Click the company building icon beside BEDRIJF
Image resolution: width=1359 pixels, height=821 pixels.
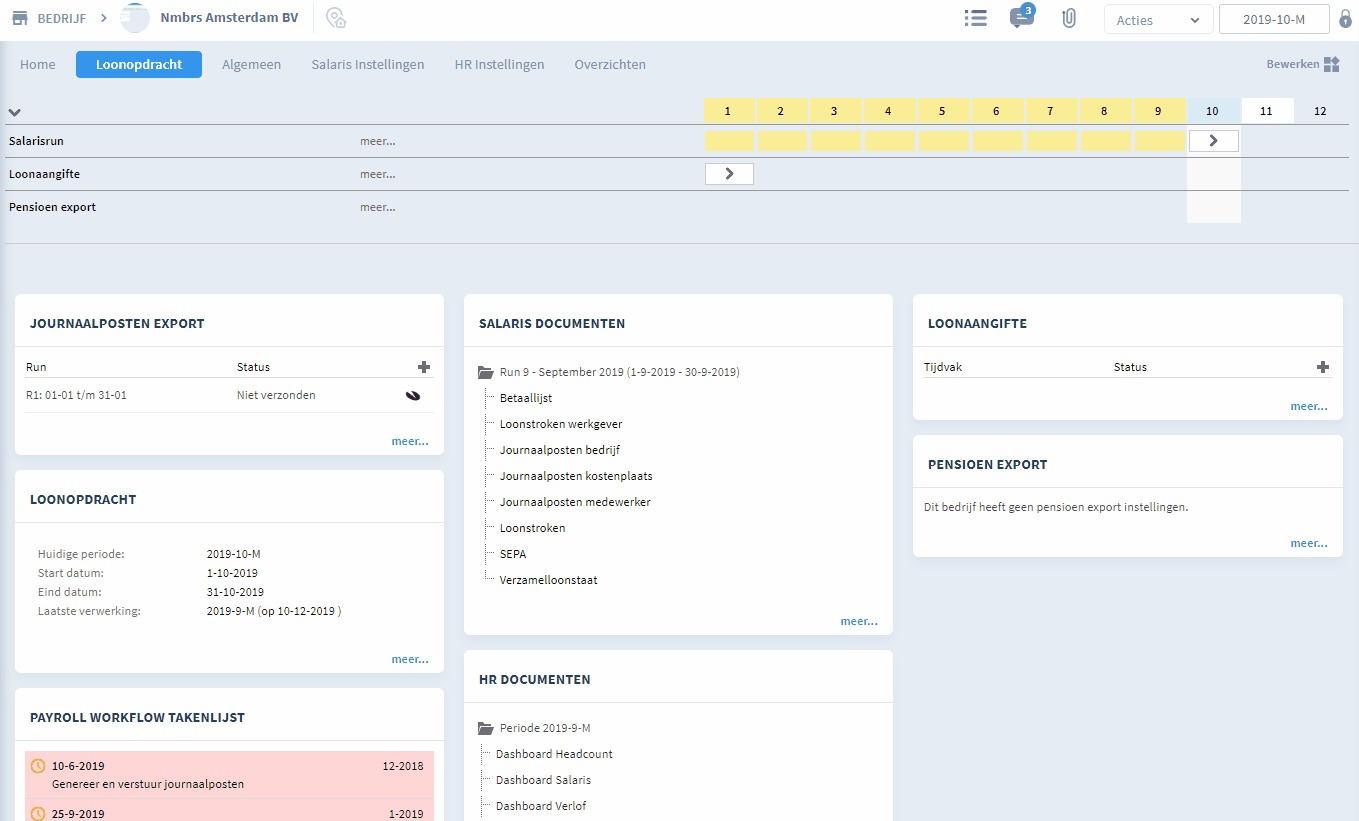click(19, 19)
